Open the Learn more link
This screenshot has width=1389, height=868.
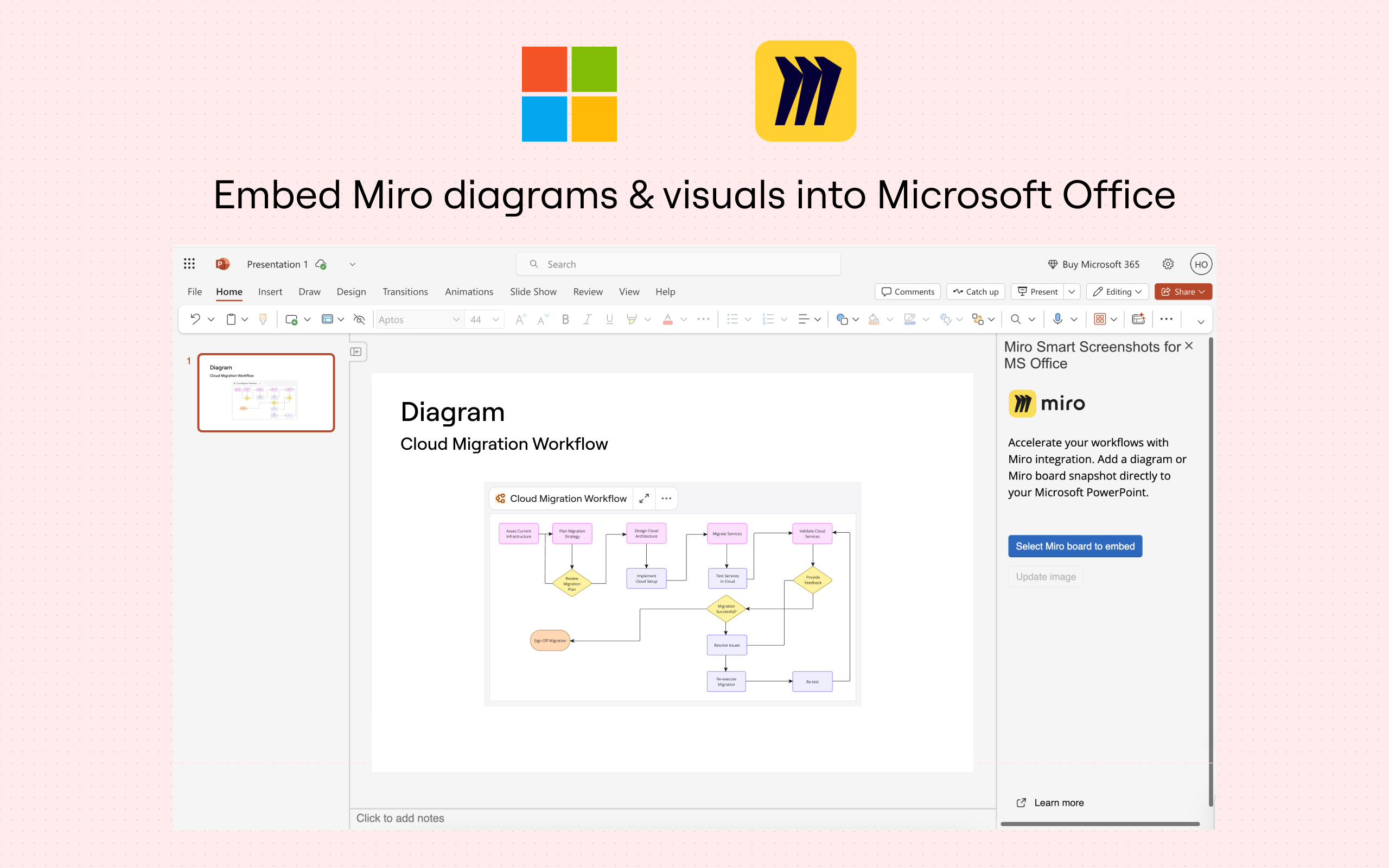[x=1050, y=802]
